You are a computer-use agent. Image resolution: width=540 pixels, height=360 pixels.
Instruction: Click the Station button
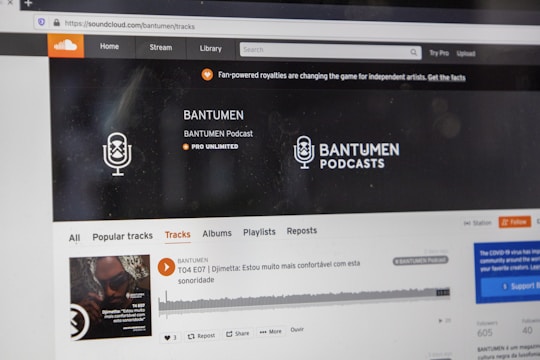point(478,223)
